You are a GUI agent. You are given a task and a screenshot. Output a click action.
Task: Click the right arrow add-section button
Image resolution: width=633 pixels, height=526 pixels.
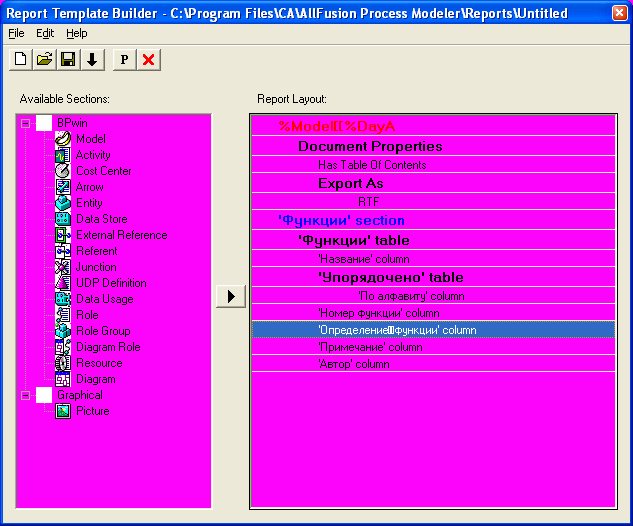pos(231,296)
